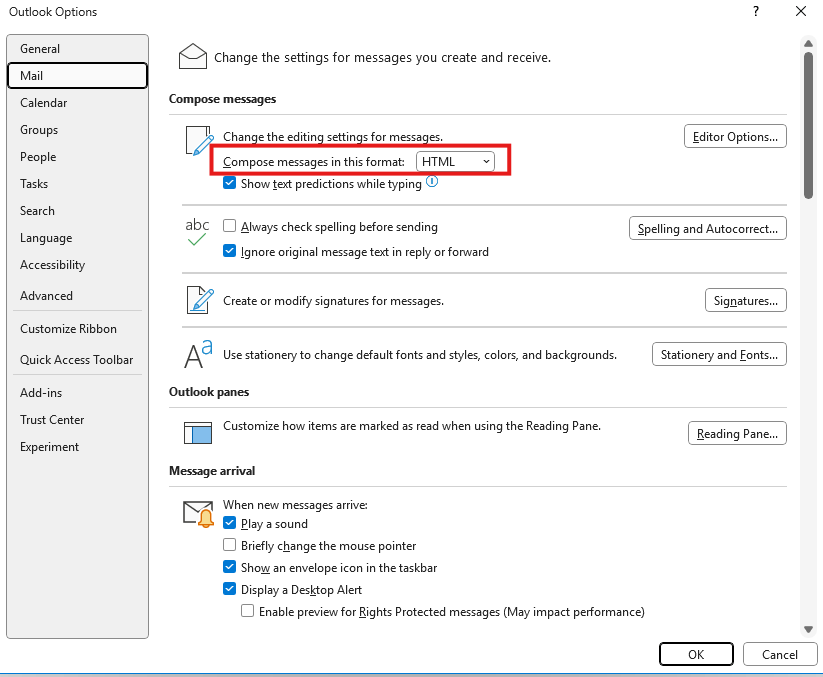Select the Experiment options category
Image resolution: width=823 pixels, height=677 pixels.
[x=77, y=447]
